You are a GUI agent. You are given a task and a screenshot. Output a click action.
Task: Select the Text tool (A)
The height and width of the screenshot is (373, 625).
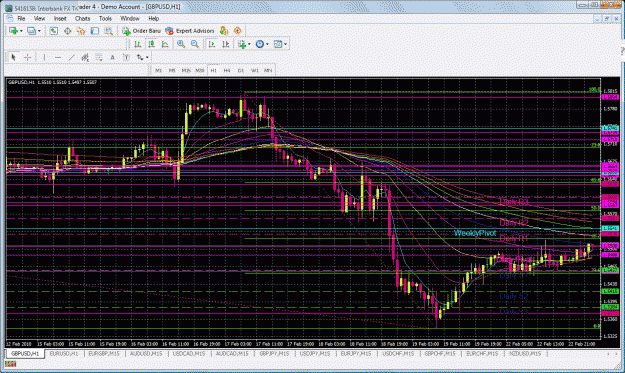(112, 57)
